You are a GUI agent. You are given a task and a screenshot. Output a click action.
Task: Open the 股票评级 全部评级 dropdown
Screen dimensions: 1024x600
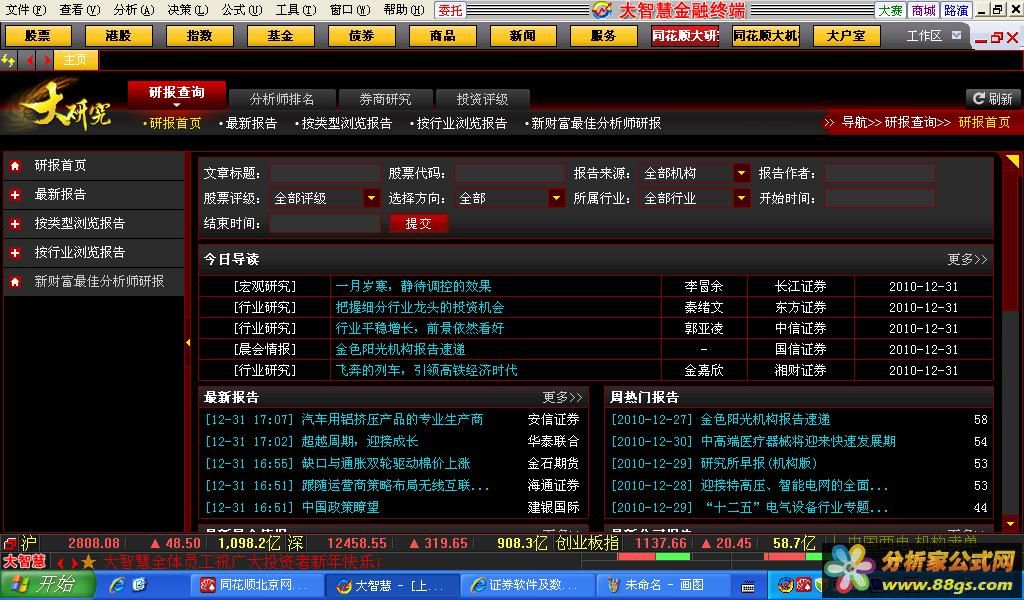[371, 198]
